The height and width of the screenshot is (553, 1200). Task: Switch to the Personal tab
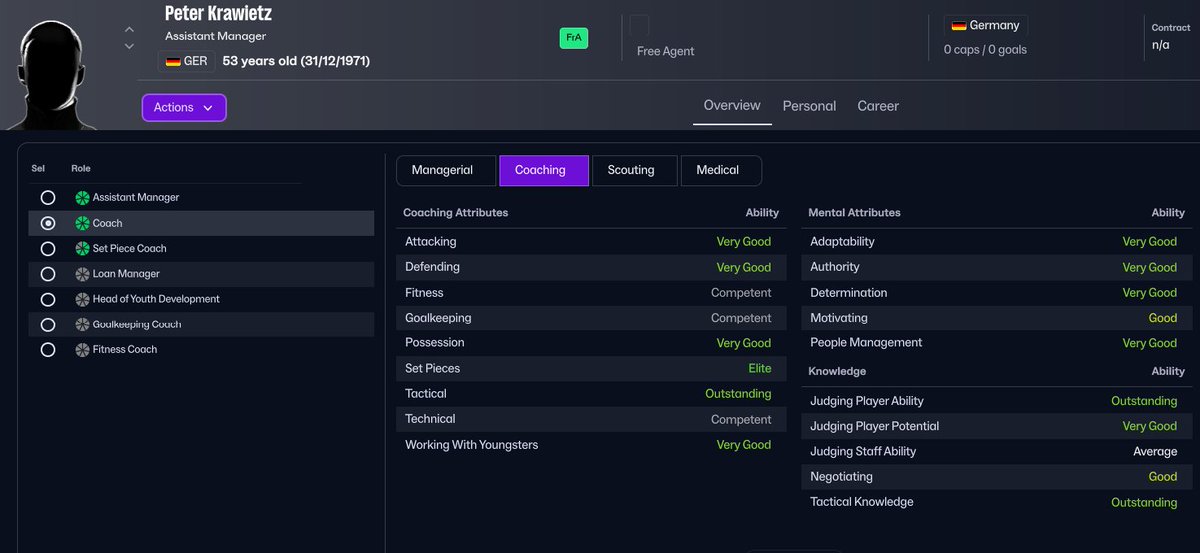tap(809, 106)
